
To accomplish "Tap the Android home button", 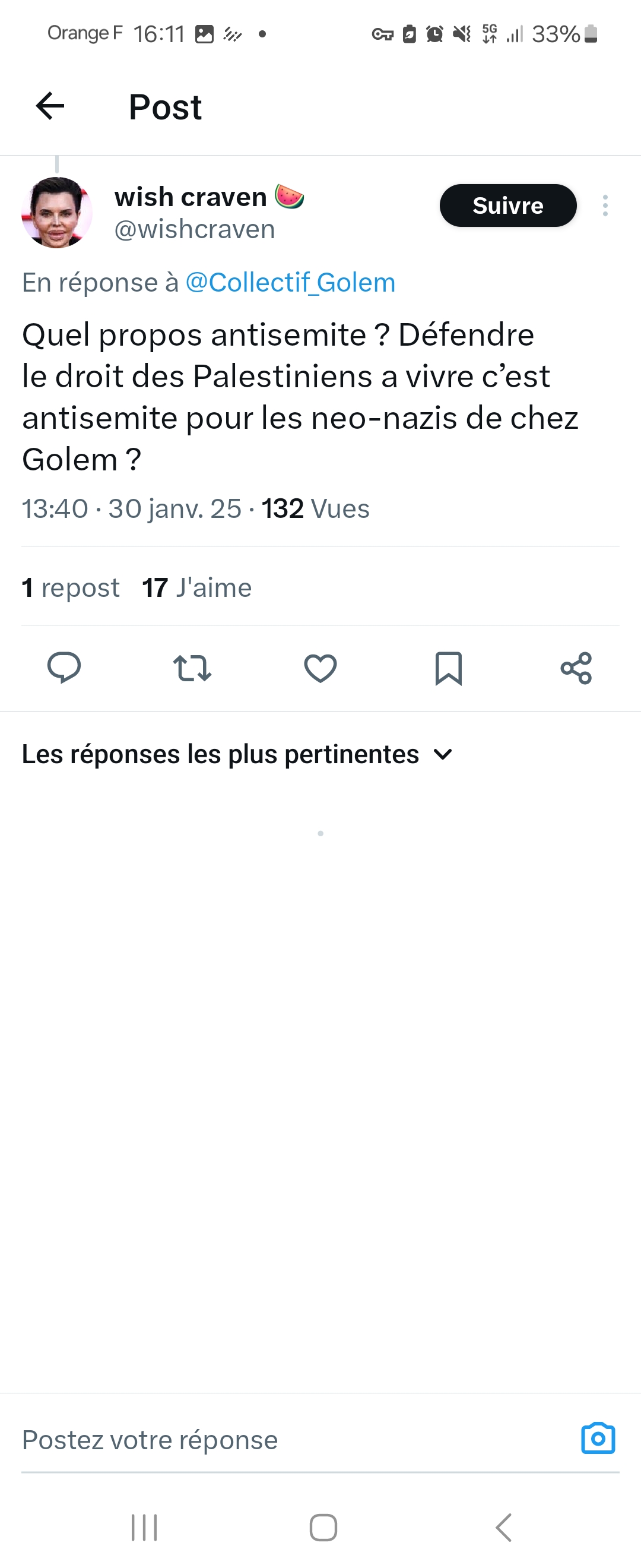I will (323, 1527).
